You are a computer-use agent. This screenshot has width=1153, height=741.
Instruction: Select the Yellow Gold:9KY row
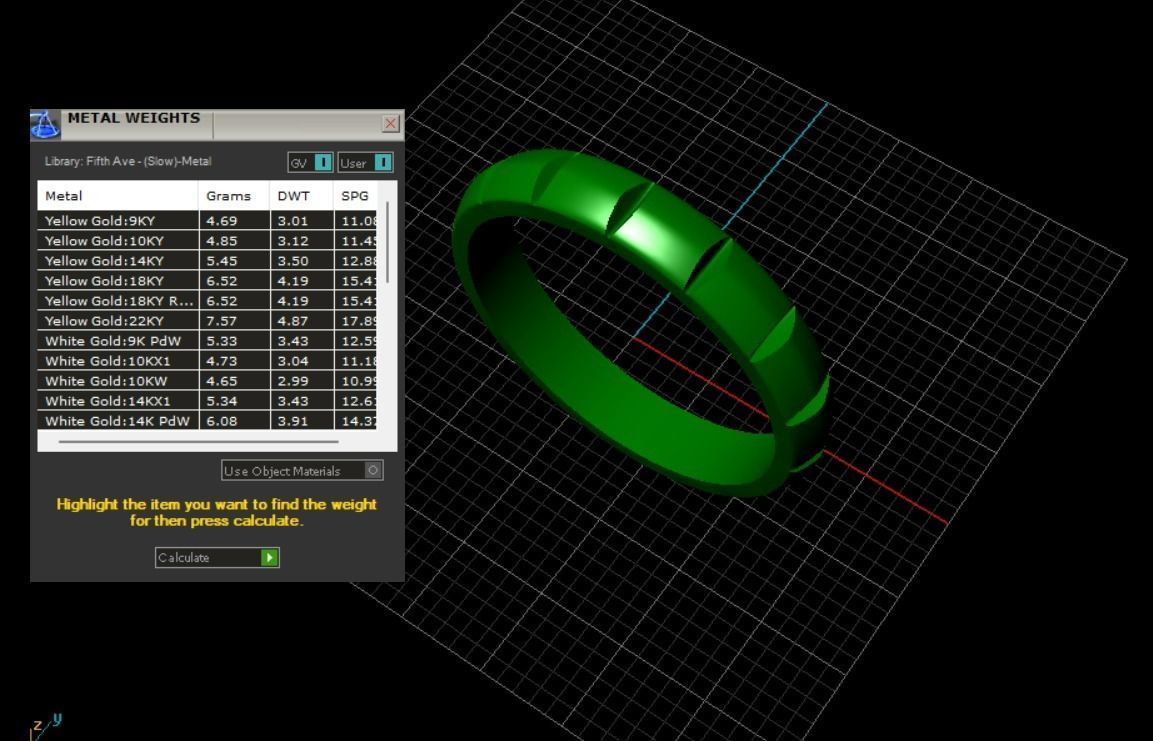tap(207, 221)
